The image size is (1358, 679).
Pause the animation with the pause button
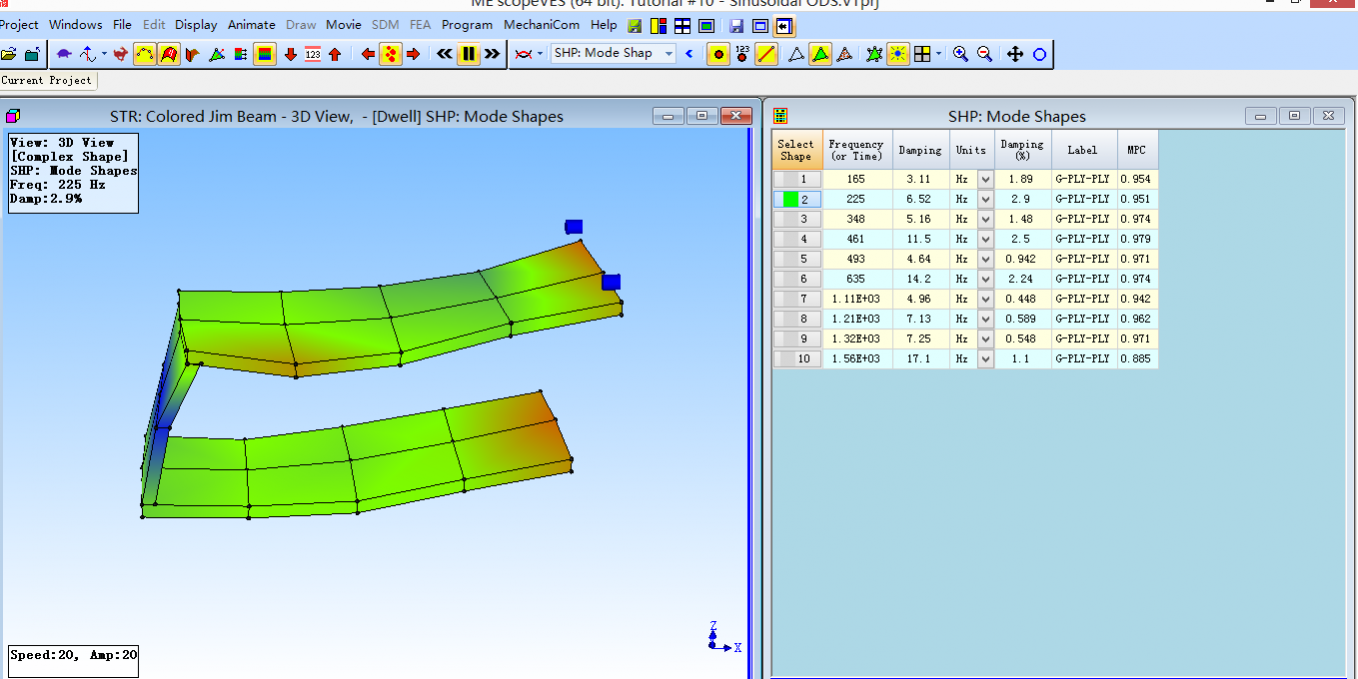pyautogui.click(x=468, y=54)
